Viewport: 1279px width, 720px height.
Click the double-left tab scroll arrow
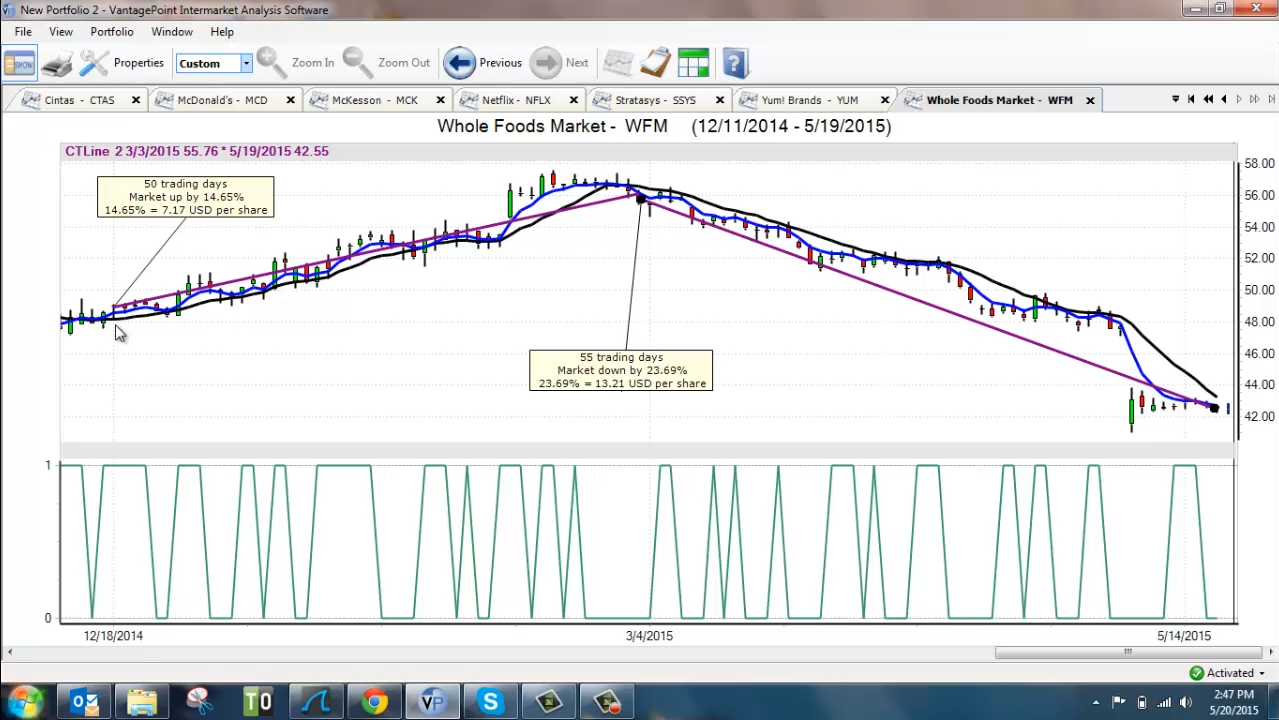(1208, 99)
